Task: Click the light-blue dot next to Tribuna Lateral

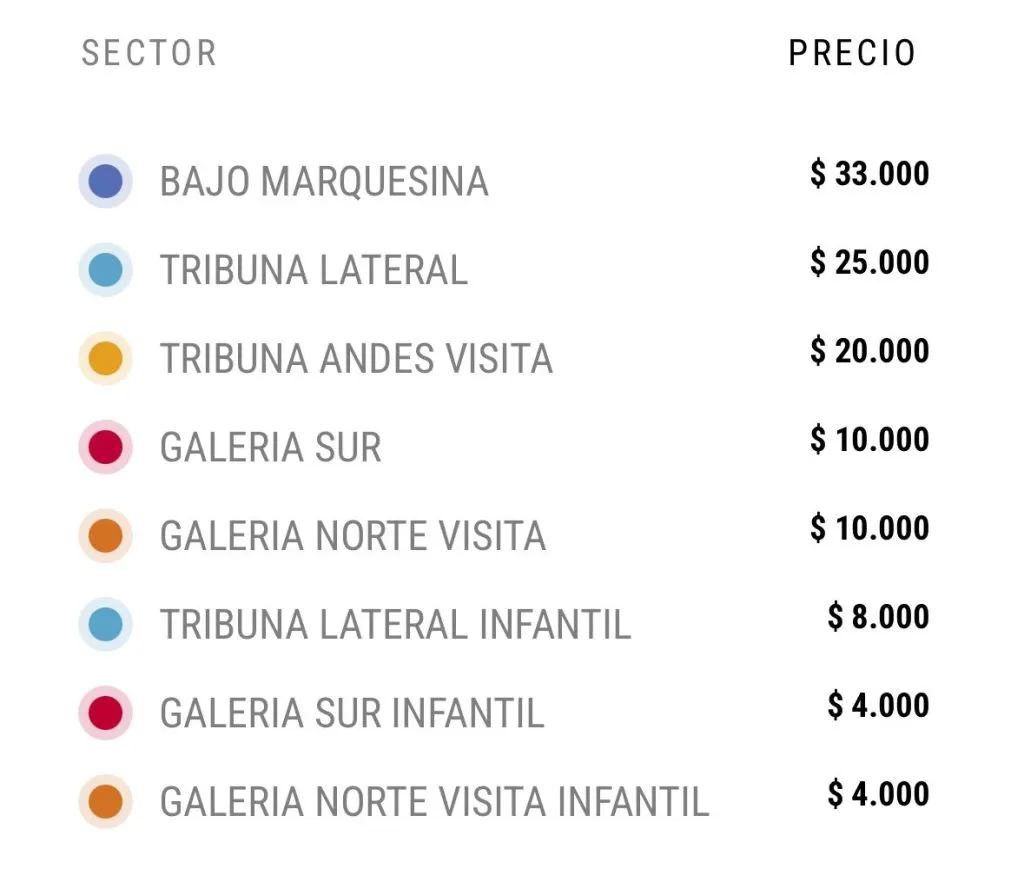Action: 105,270
